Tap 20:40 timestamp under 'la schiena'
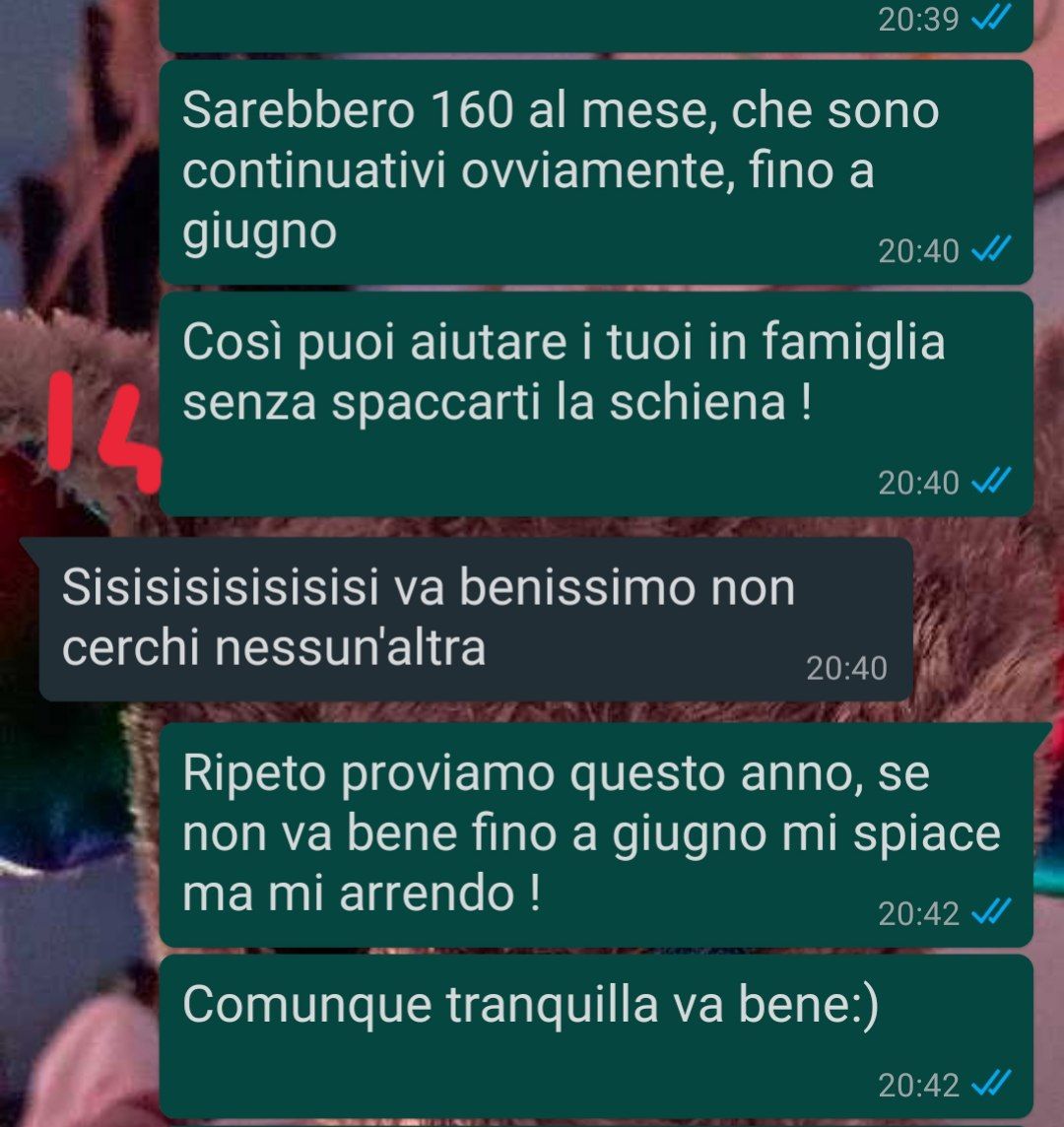This screenshot has width=1064, height=1127. click(x=918, y=483)
